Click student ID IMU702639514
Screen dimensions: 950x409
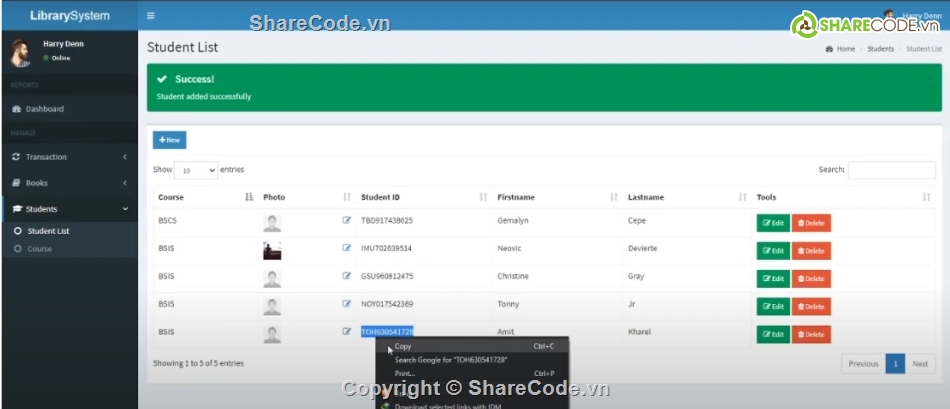(386, 248)
